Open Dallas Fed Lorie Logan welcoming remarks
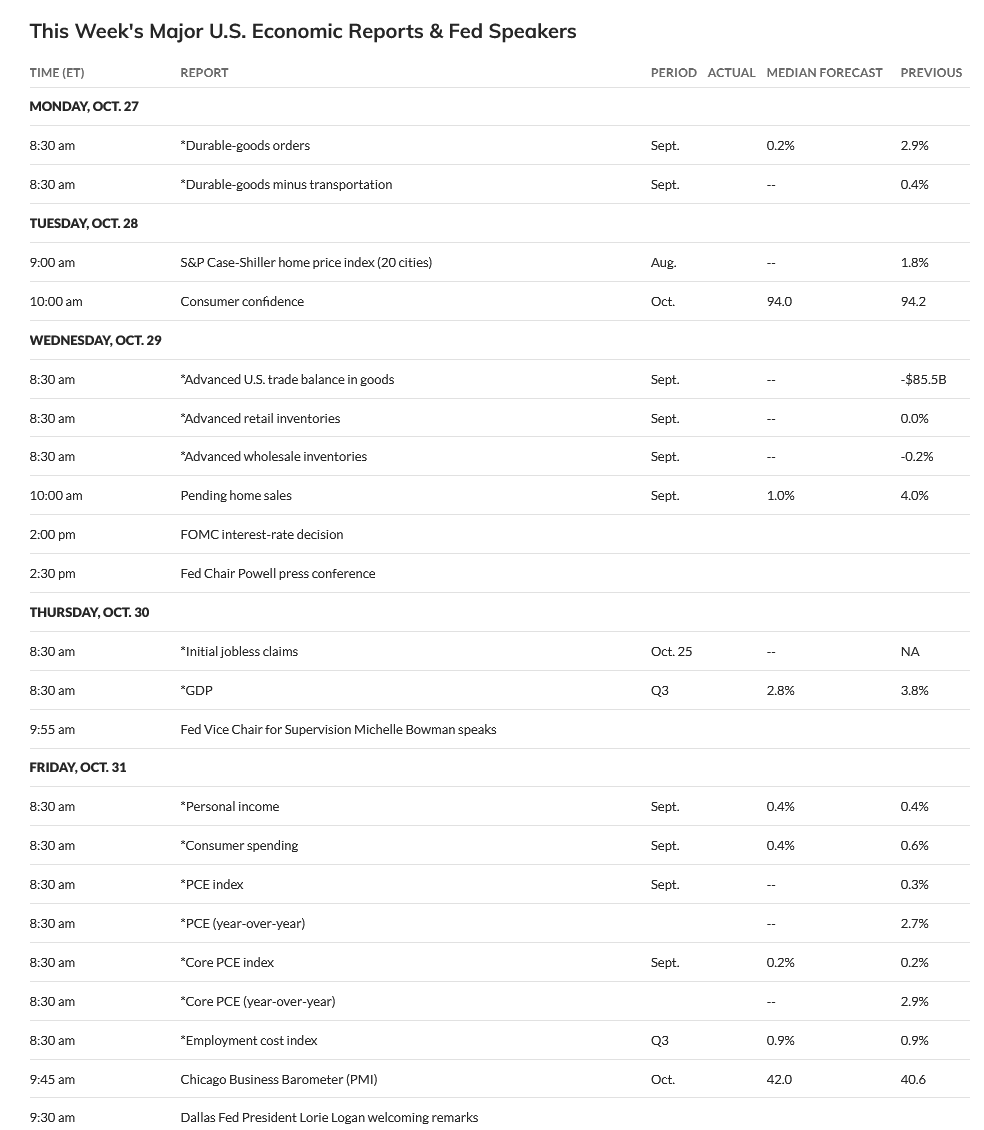This screenshot has width=984, height=1130. point(329,1117)
